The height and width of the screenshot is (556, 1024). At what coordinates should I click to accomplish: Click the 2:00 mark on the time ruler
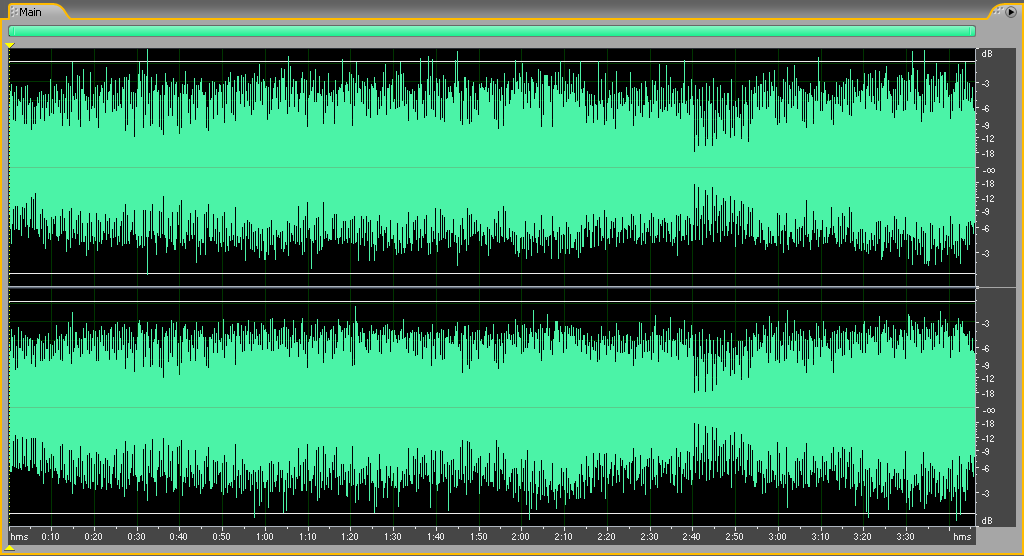(x=520, y=537)
